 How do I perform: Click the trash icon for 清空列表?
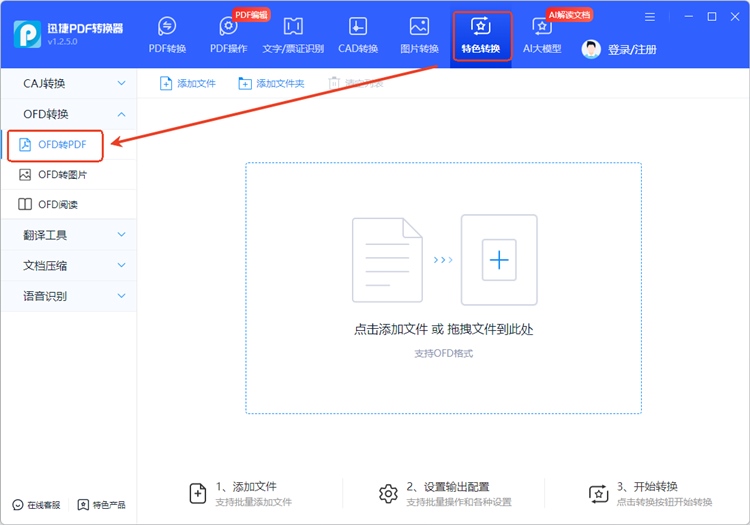(334, 83)
